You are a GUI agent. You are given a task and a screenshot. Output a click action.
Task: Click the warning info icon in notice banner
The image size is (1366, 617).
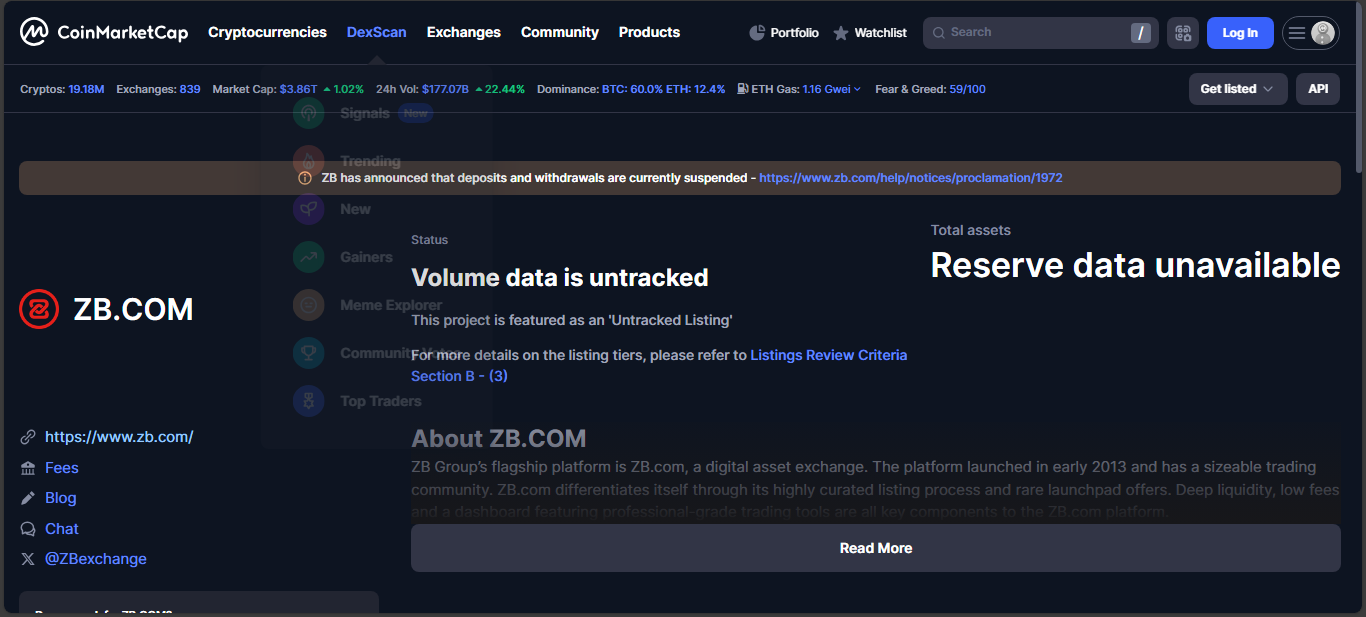(305, 178)
